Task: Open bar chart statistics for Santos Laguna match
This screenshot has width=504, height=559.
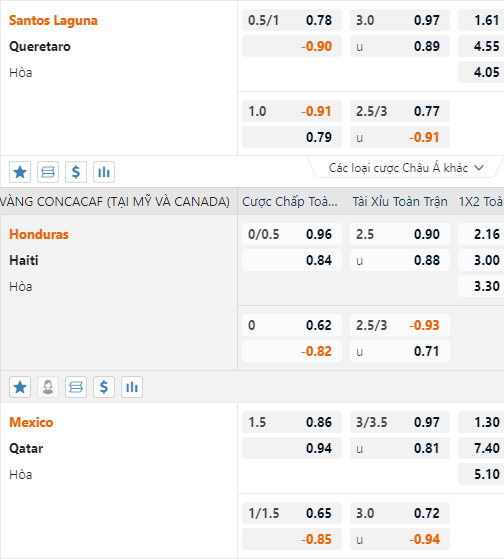Action: (x=104, y=172)
